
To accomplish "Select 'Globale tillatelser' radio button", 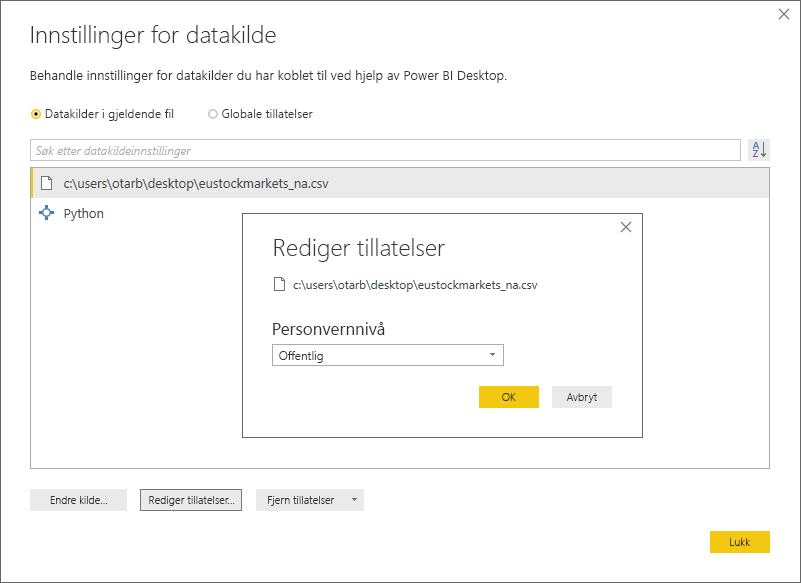I will [212, 114].
